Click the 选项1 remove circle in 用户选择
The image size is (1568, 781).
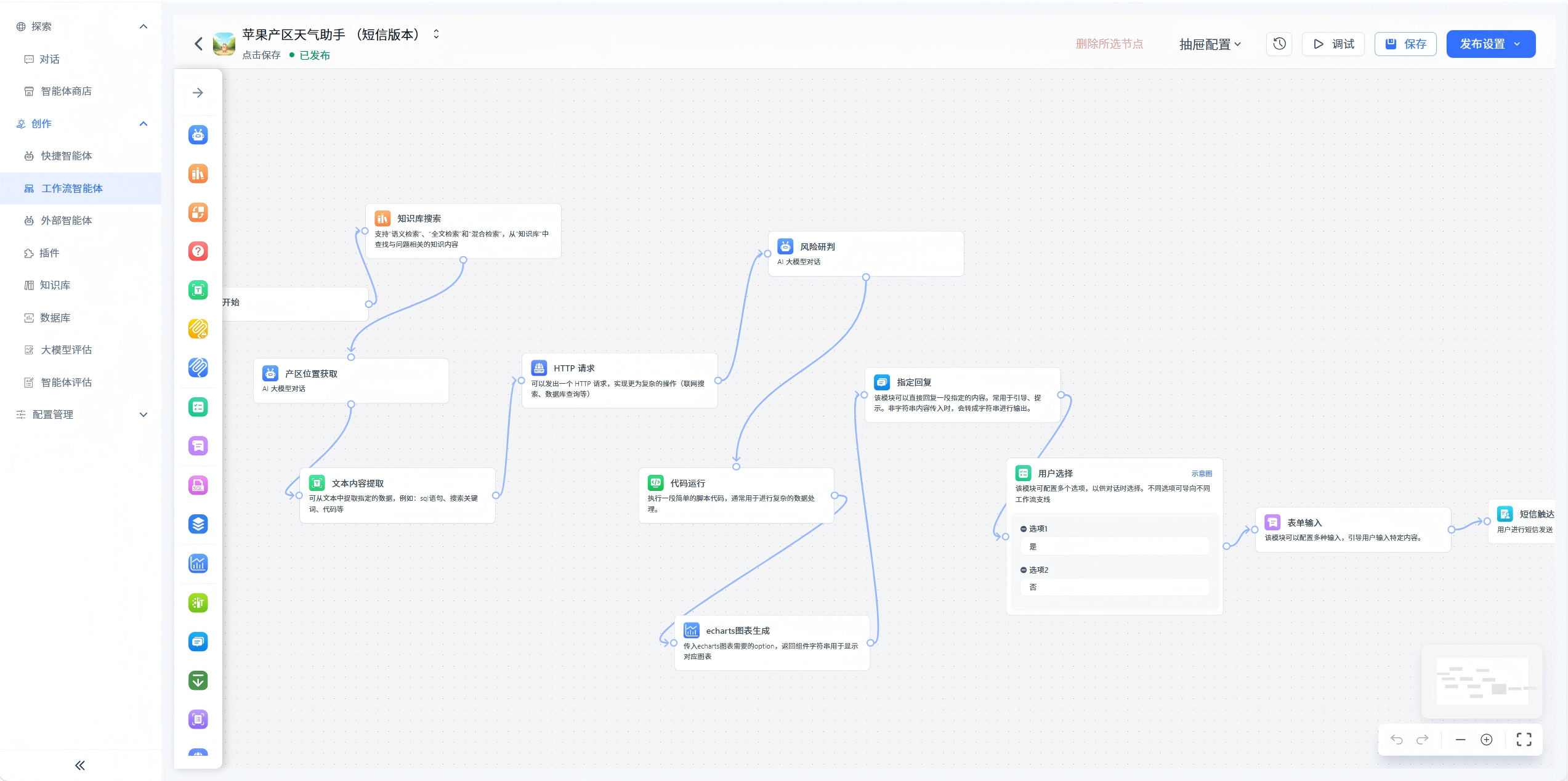pyautogui.click(x=1023, y=529)
